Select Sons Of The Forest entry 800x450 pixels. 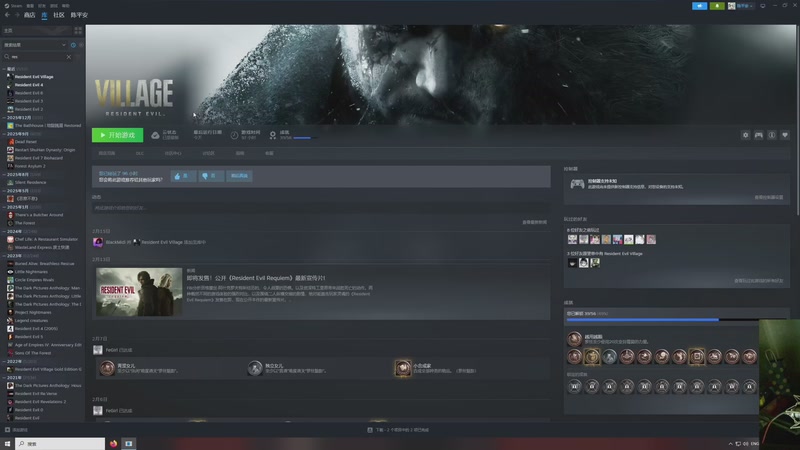(33, 353)
